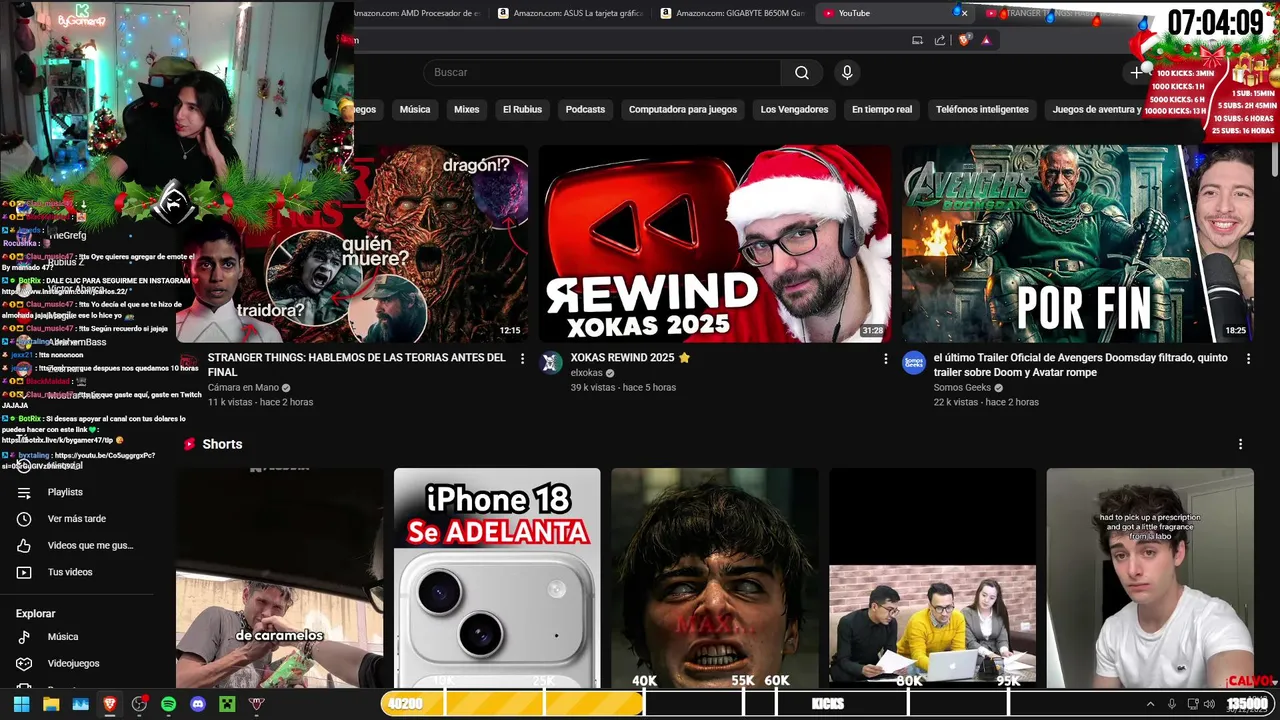Screen dimensions: 1280x720
Task: Select the Música filter chip
Action: pyautogui.click(x=415, y=109)
